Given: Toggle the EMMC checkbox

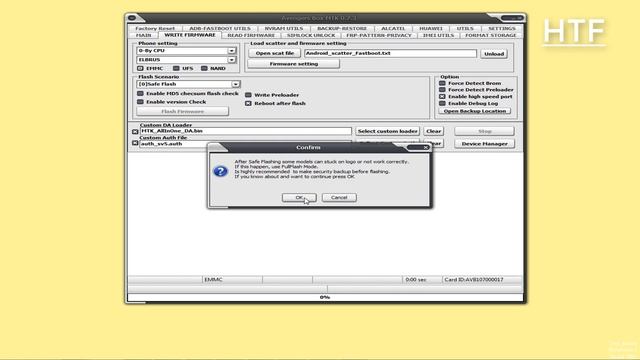Looking at the screenshot, I should (x=140, y=68).
